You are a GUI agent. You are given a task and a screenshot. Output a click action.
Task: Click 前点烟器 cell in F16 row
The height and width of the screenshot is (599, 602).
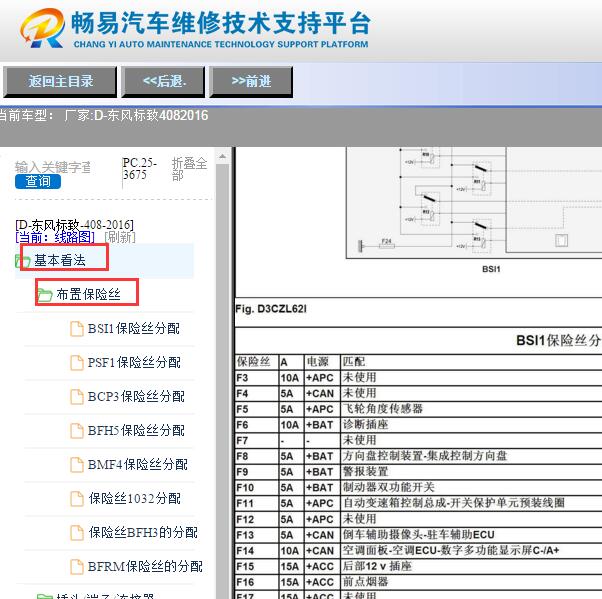pos(366,582)
